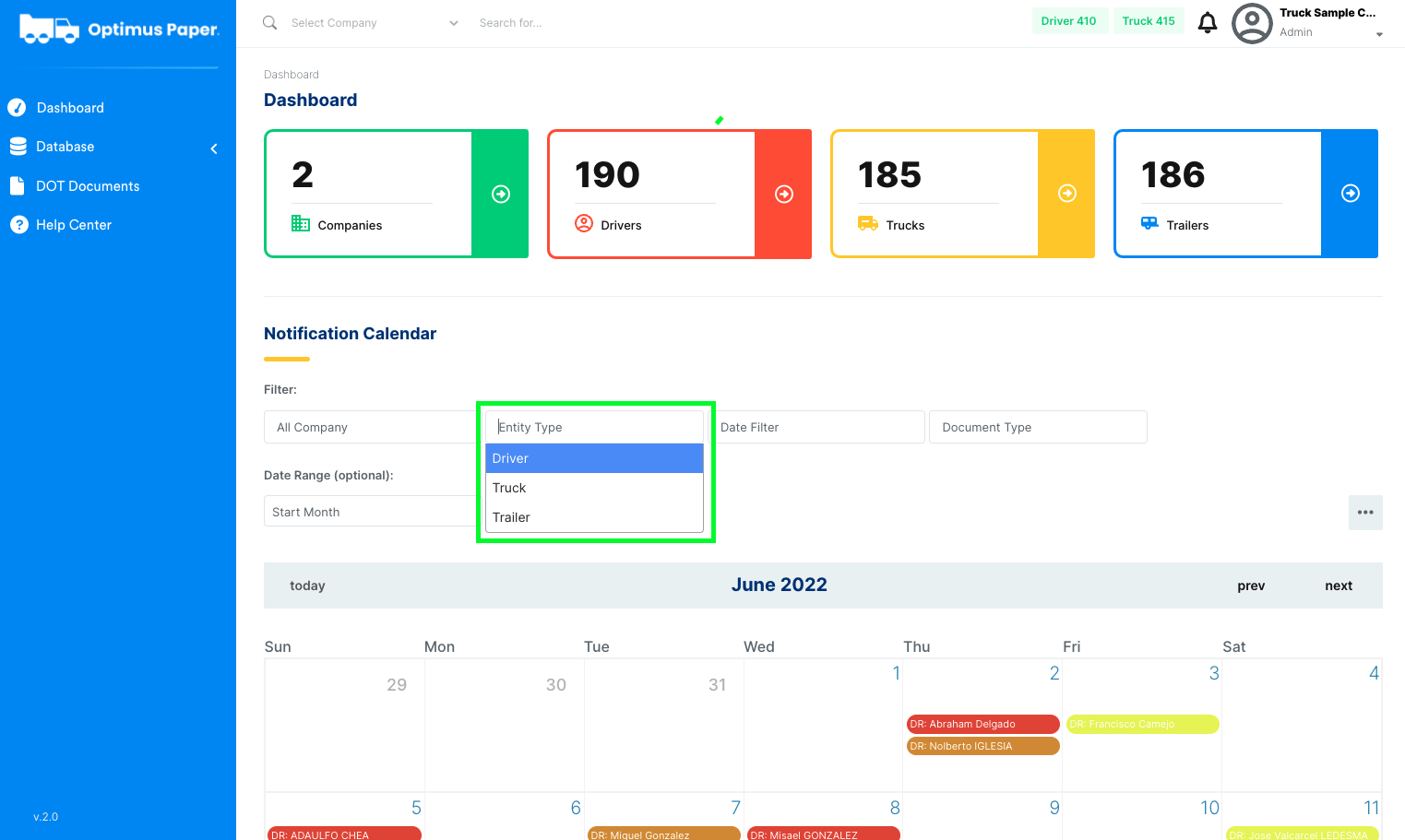The width and height of the screenshot is (1405, 840).
Task: Click the arrow icon on Drivers card
Action: [x=784, y=194]
